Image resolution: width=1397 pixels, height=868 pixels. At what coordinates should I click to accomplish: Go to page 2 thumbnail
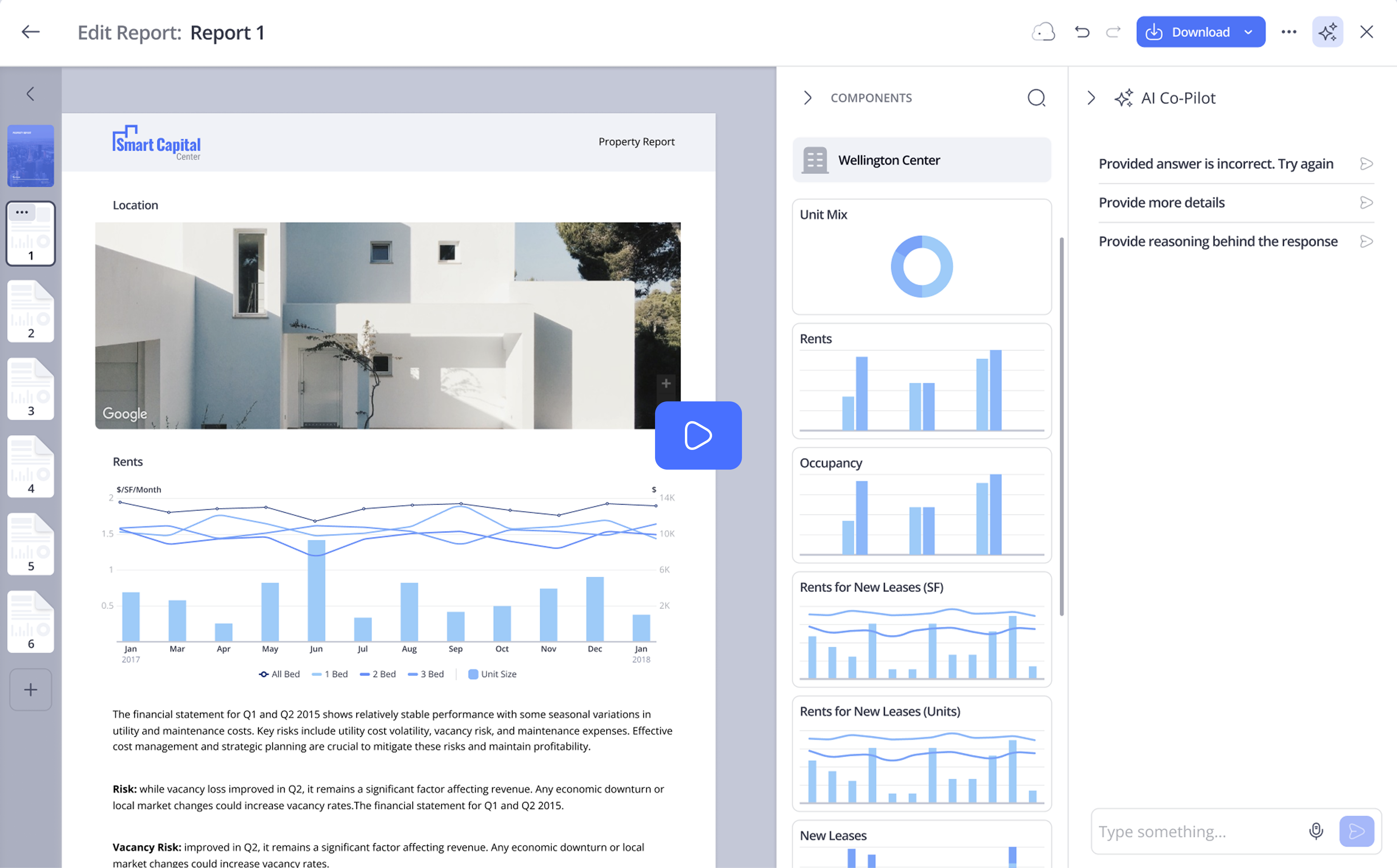(x=30, y=311)
